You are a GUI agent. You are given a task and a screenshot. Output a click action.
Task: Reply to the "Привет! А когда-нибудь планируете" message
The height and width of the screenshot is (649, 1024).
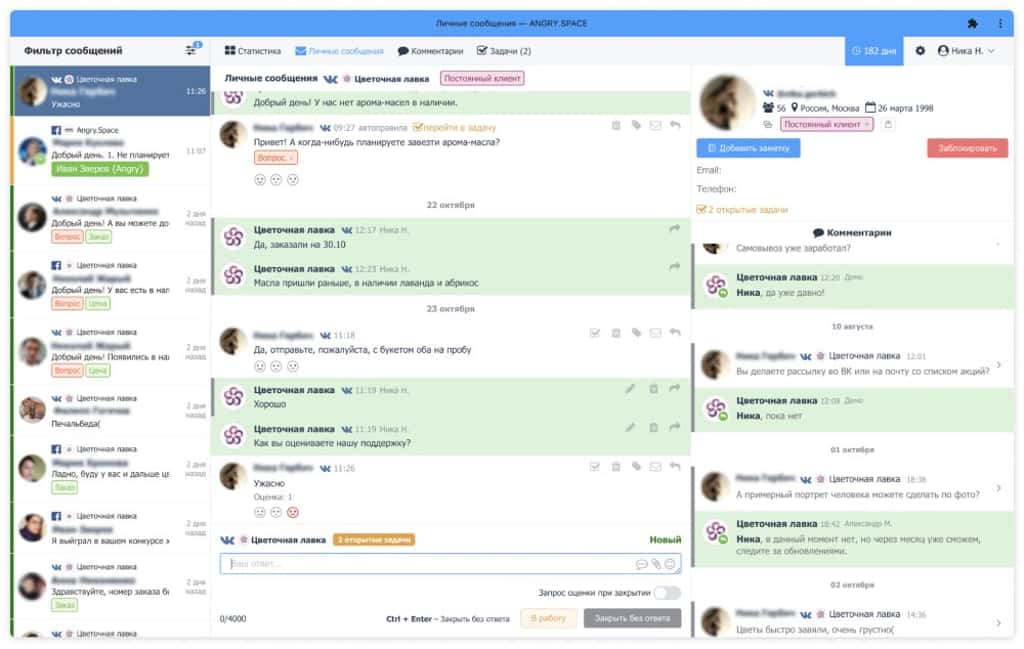(675, 125)
